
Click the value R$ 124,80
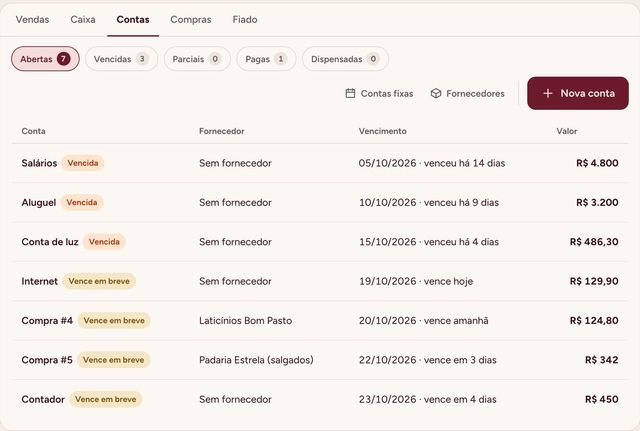point(594,320)
